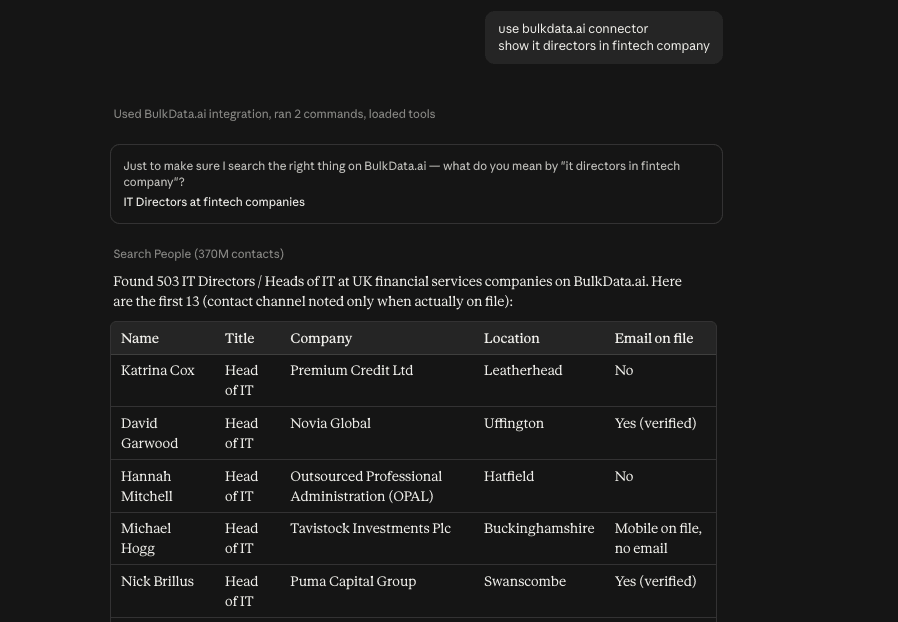Select the 'Nick Brillus' name cell
This screenshot has height=622, width=898.
tap(157, 581)
